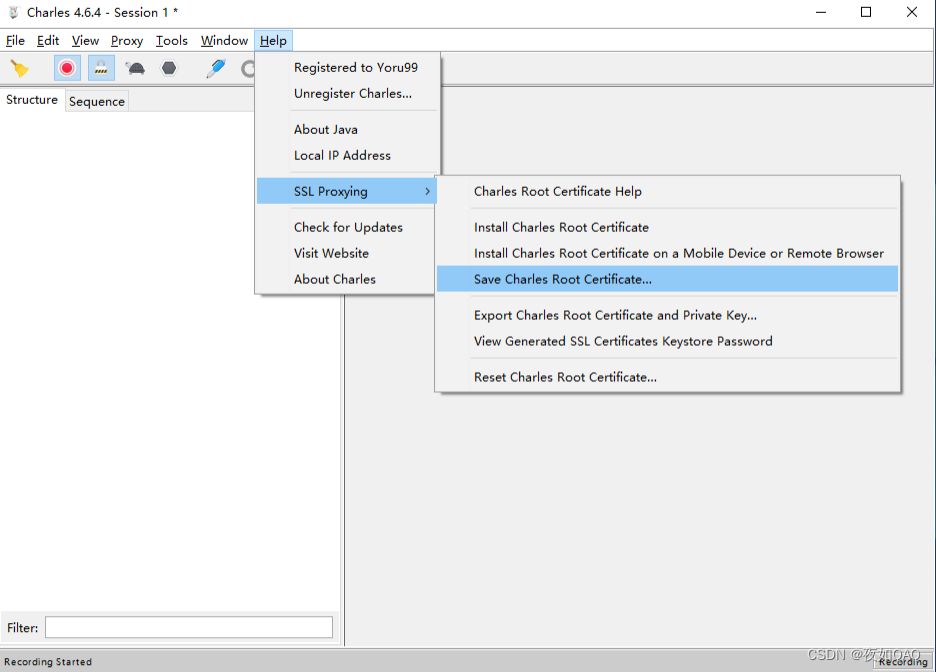Image resolution: width=936 pixels, height=672 pixels.
Task: Choose Local IP Address
Action: (x=348, y=155)
